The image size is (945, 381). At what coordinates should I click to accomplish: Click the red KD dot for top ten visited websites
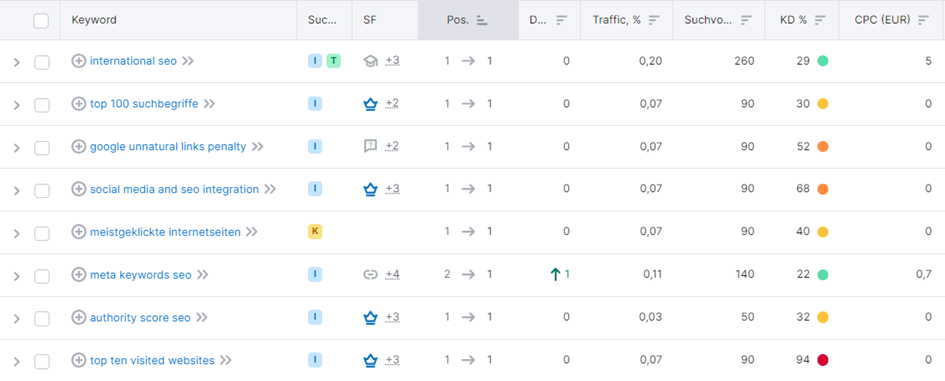[823, 361]
